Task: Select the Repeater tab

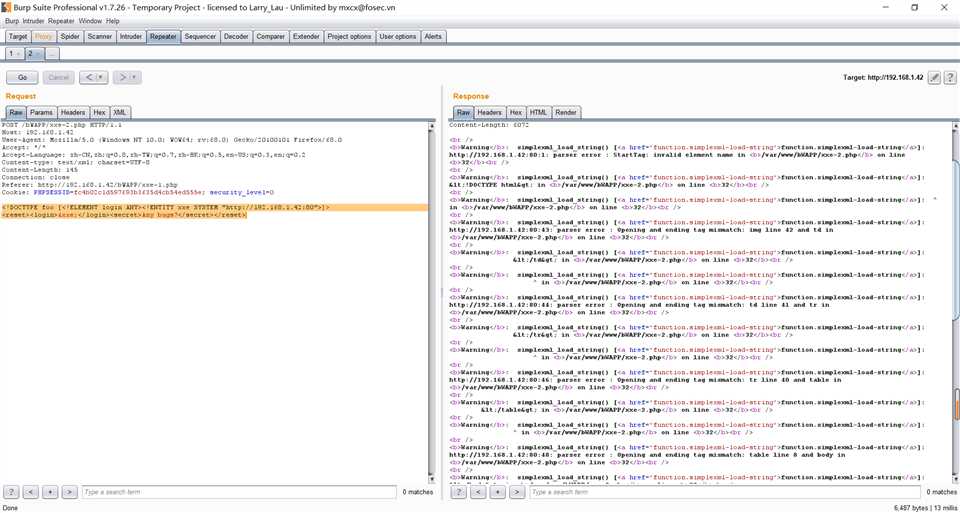Action: [163, 37]
